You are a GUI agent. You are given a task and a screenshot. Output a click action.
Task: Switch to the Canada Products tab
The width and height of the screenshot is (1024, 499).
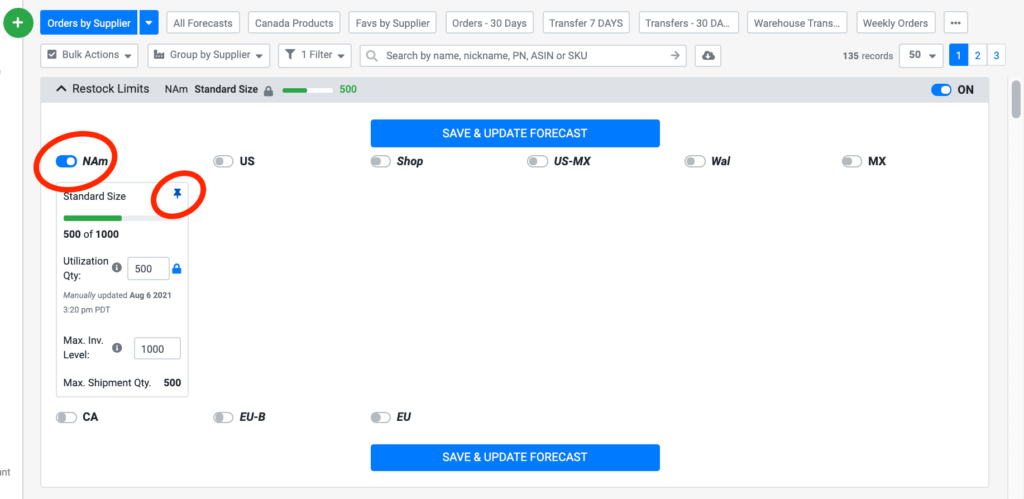pos(294,23)
